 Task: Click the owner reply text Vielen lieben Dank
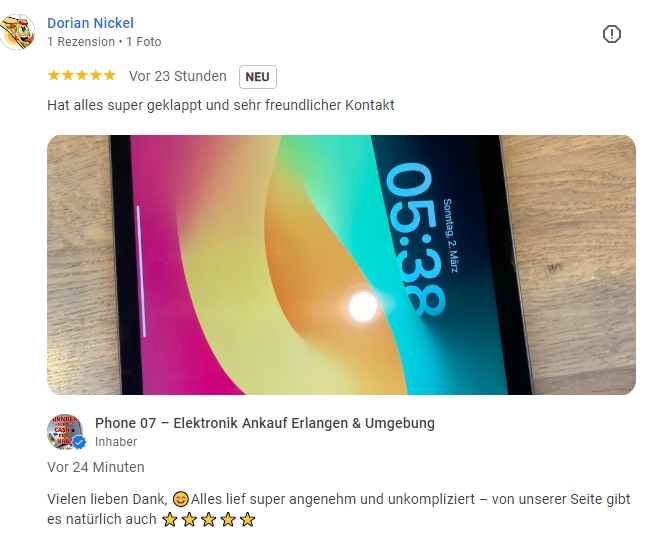click(338, 509)
